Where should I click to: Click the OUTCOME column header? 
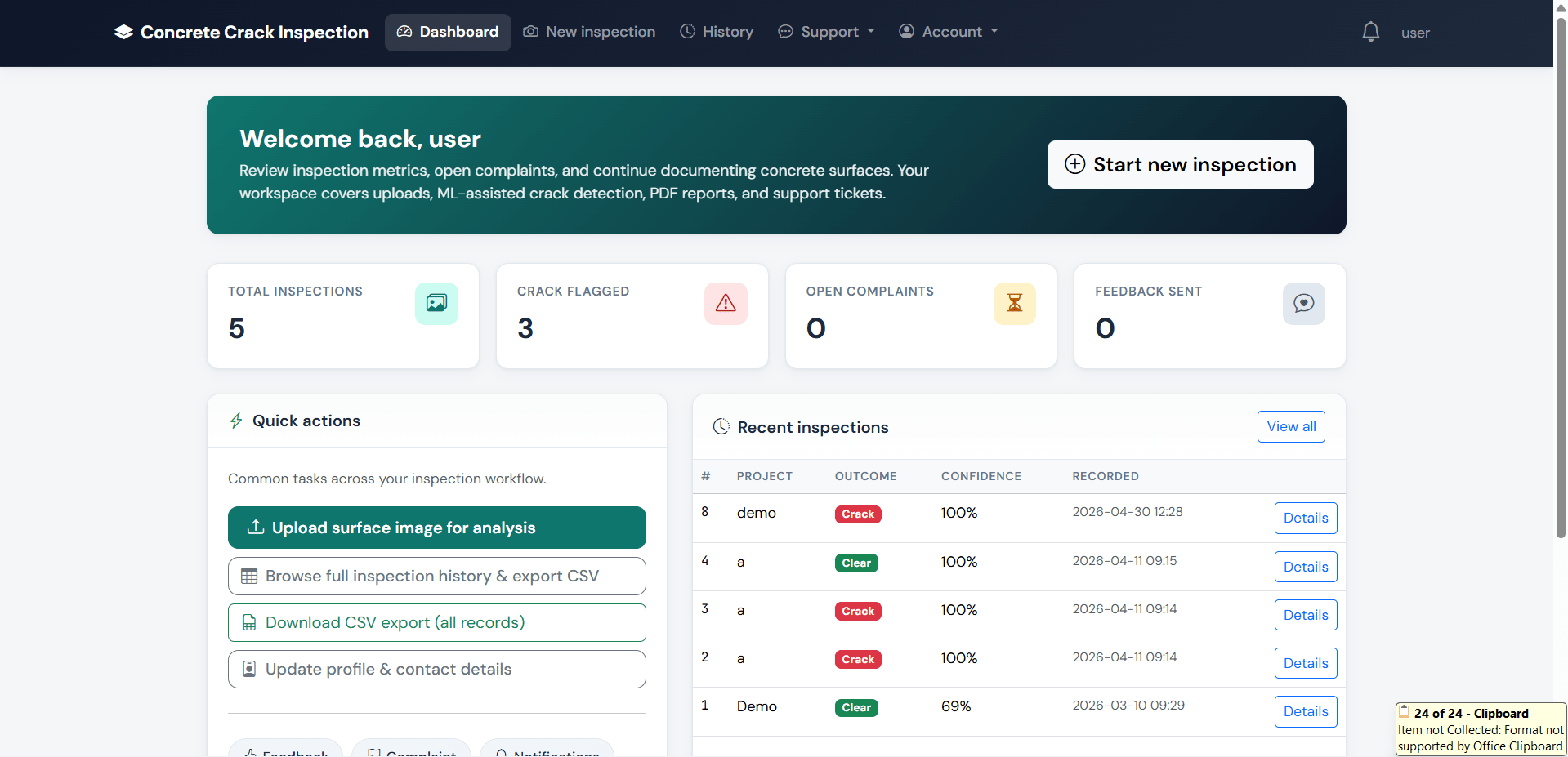tap(865, 476)
